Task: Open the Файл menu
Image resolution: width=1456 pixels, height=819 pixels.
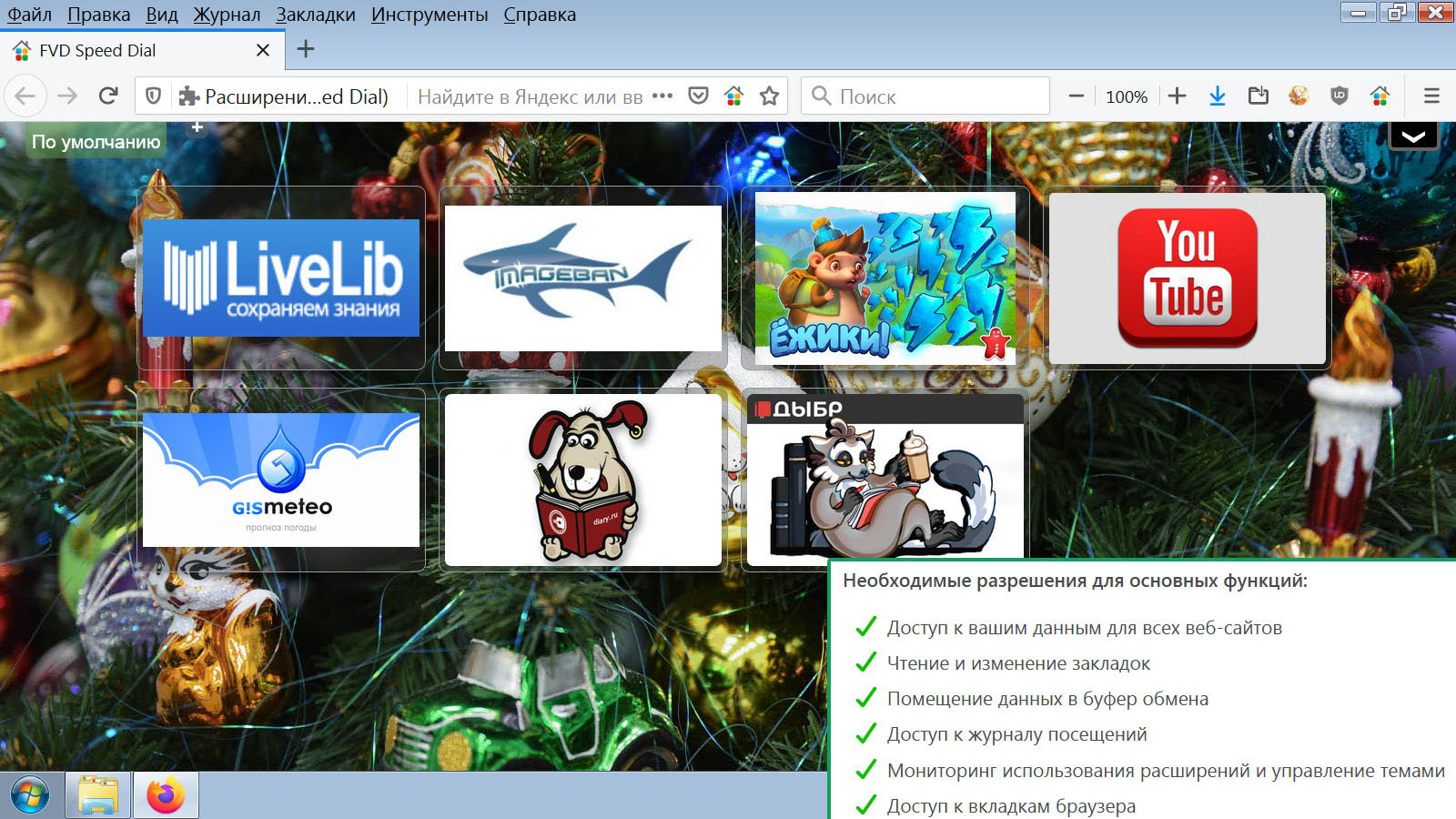Action: coord(29,15)
